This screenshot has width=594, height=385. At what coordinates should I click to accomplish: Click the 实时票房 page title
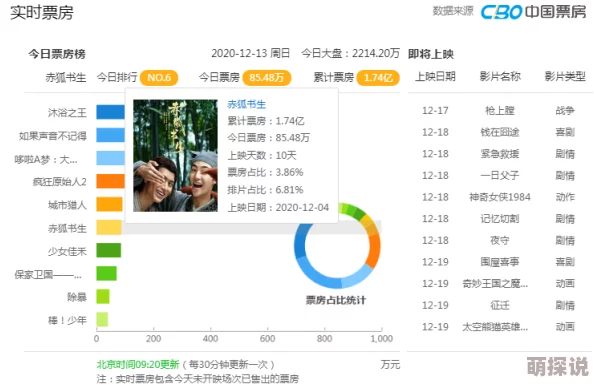42,13
